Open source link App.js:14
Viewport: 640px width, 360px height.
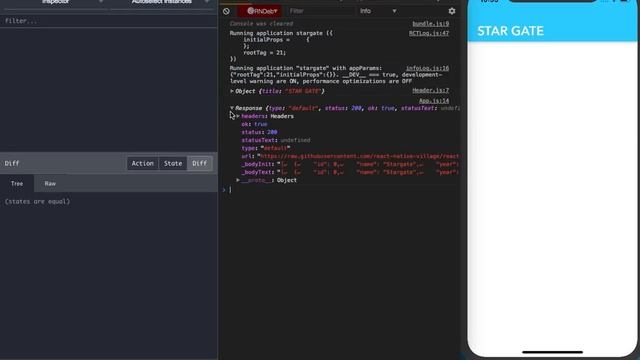click(x=434, y=101)
